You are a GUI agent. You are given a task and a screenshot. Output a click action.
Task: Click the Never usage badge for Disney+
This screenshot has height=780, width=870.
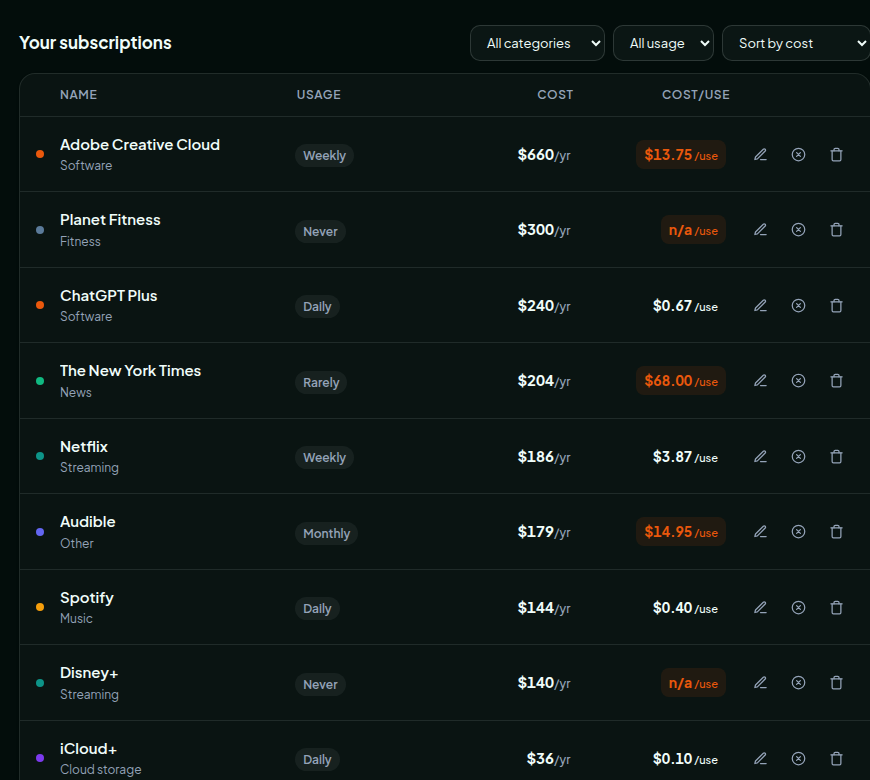point(320,684)
